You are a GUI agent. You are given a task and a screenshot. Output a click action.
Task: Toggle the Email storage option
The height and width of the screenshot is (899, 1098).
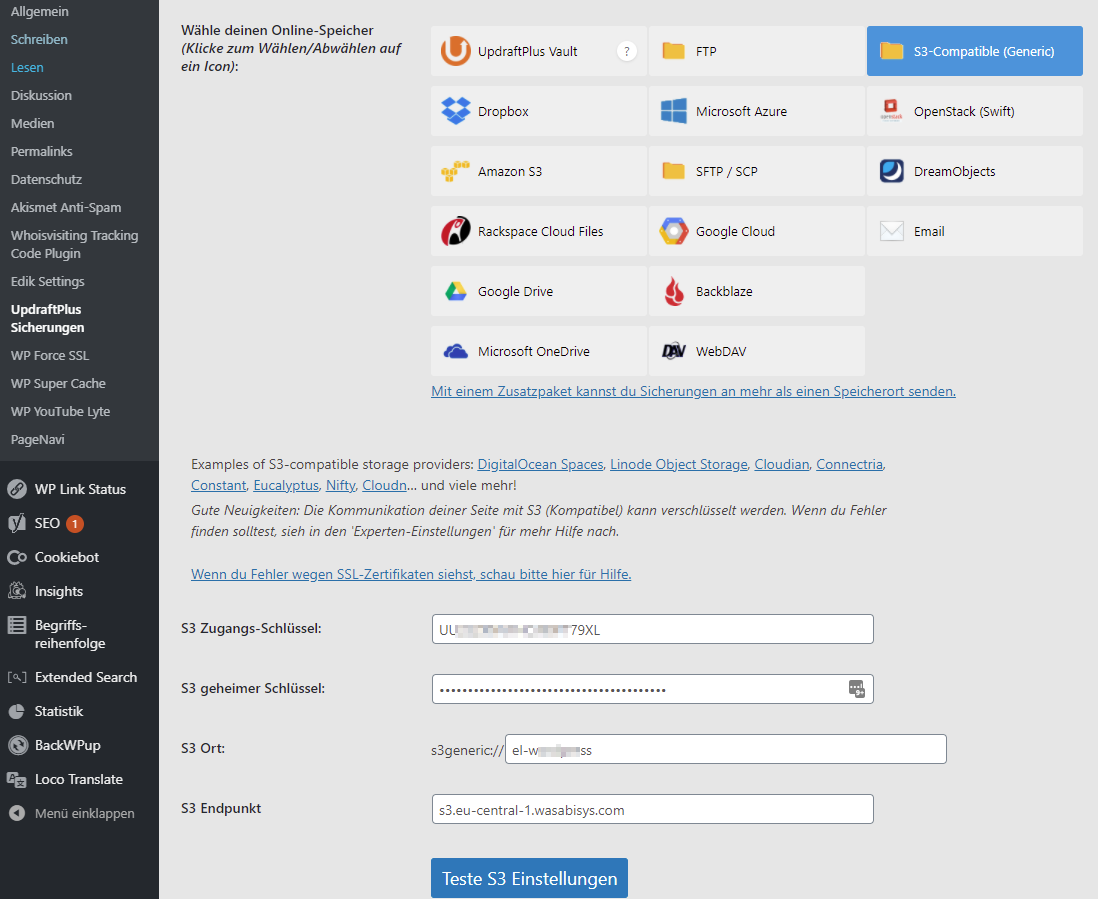pyautogui.click(x=974, y=231)
